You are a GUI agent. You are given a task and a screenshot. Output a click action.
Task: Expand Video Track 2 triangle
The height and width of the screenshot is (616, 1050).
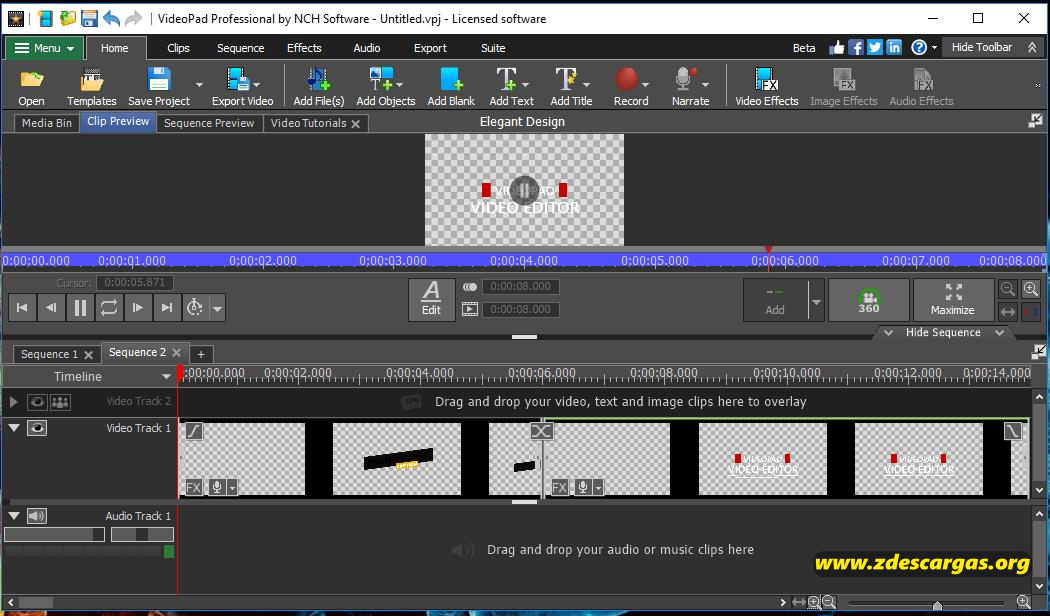13,402
